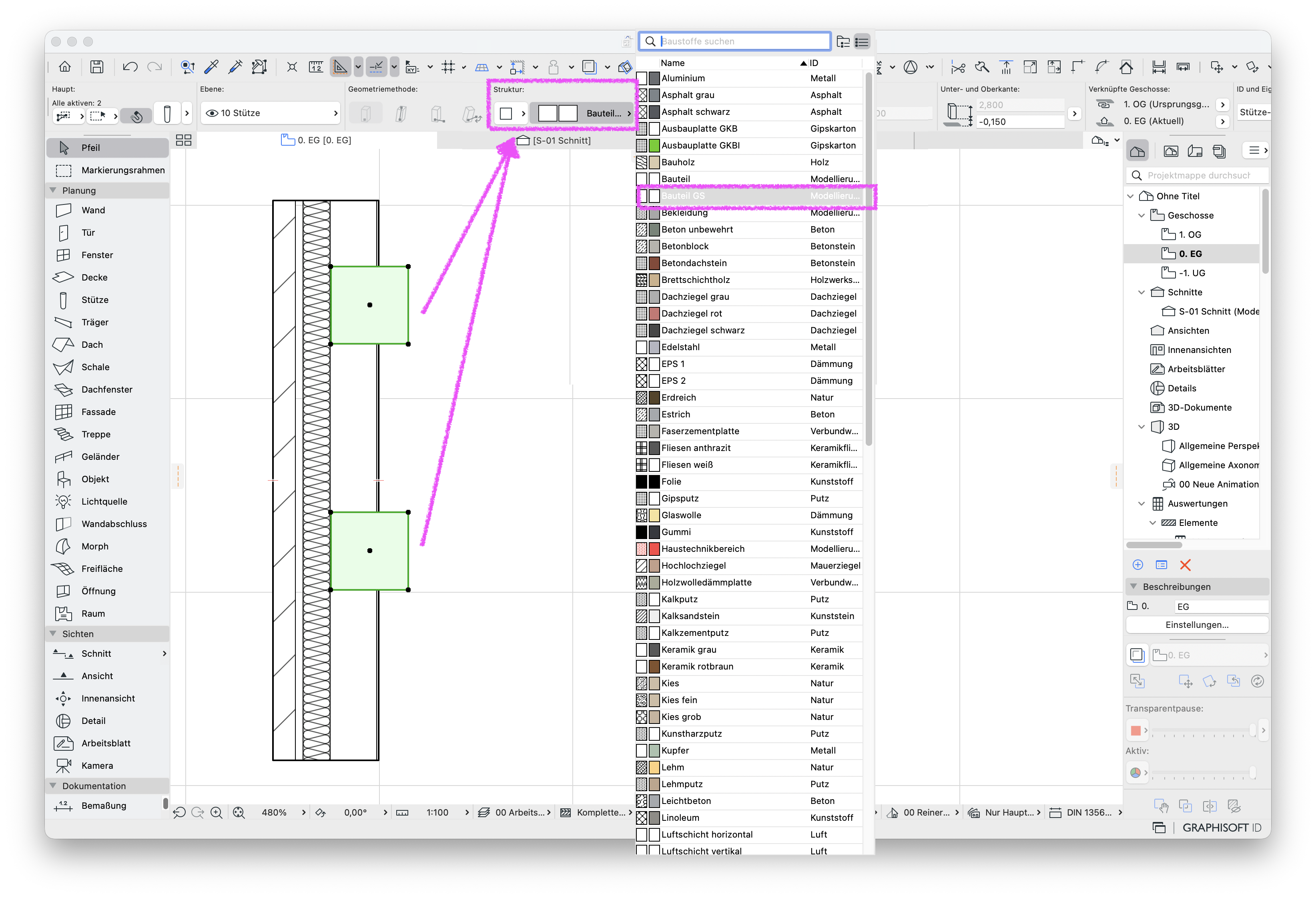The width and height of the screenshot is (1316, 898).
Task: Collapse the Dokumentation toolbox section
Action: pyautogui.click(x=53, y=786)
